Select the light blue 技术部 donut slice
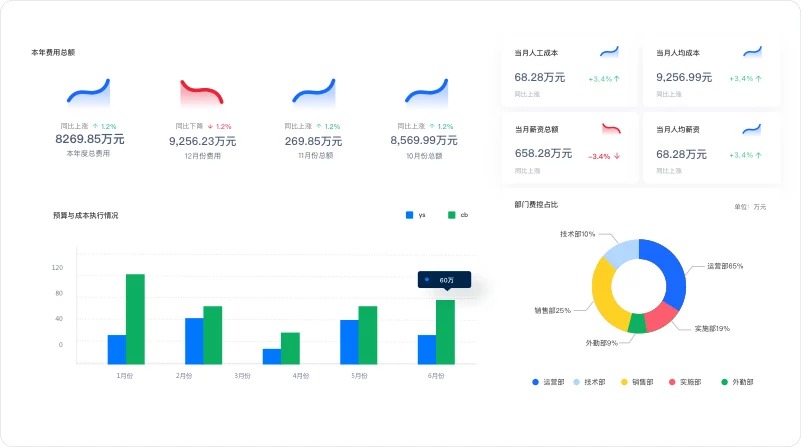The height and width of the screenshot is (447, 802). pyautogui.click(x=621, y=251)
